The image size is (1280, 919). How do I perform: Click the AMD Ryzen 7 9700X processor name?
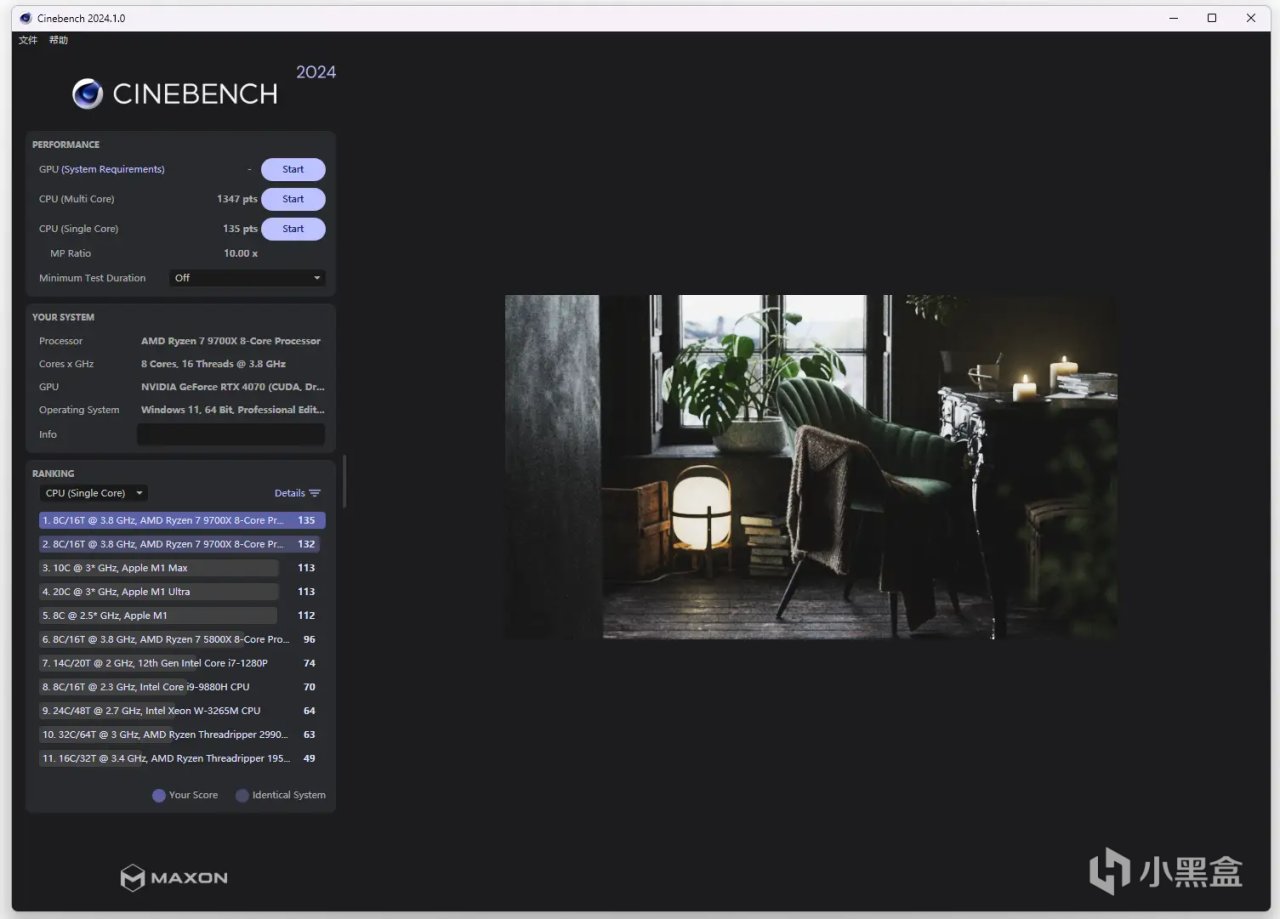tap(231, 341)
